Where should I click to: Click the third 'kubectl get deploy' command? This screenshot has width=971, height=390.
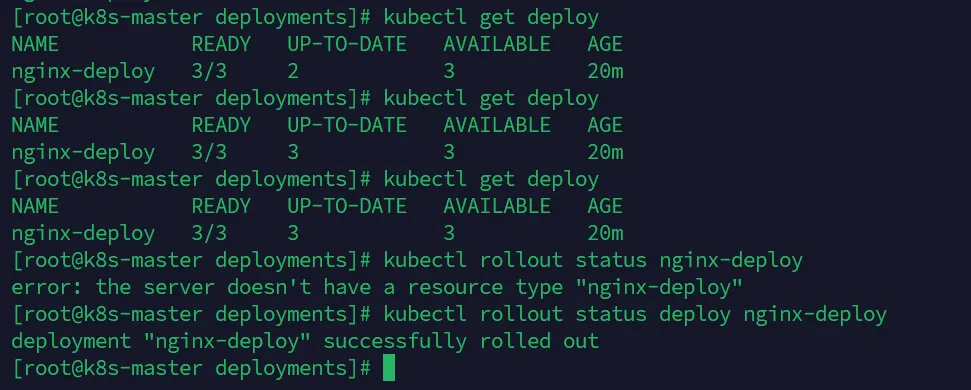[x=491, y=180]
